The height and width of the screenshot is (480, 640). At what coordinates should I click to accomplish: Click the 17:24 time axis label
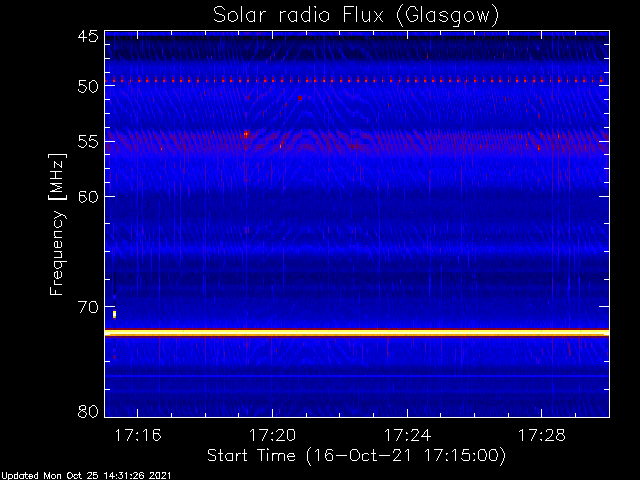[x=407, y=436]
